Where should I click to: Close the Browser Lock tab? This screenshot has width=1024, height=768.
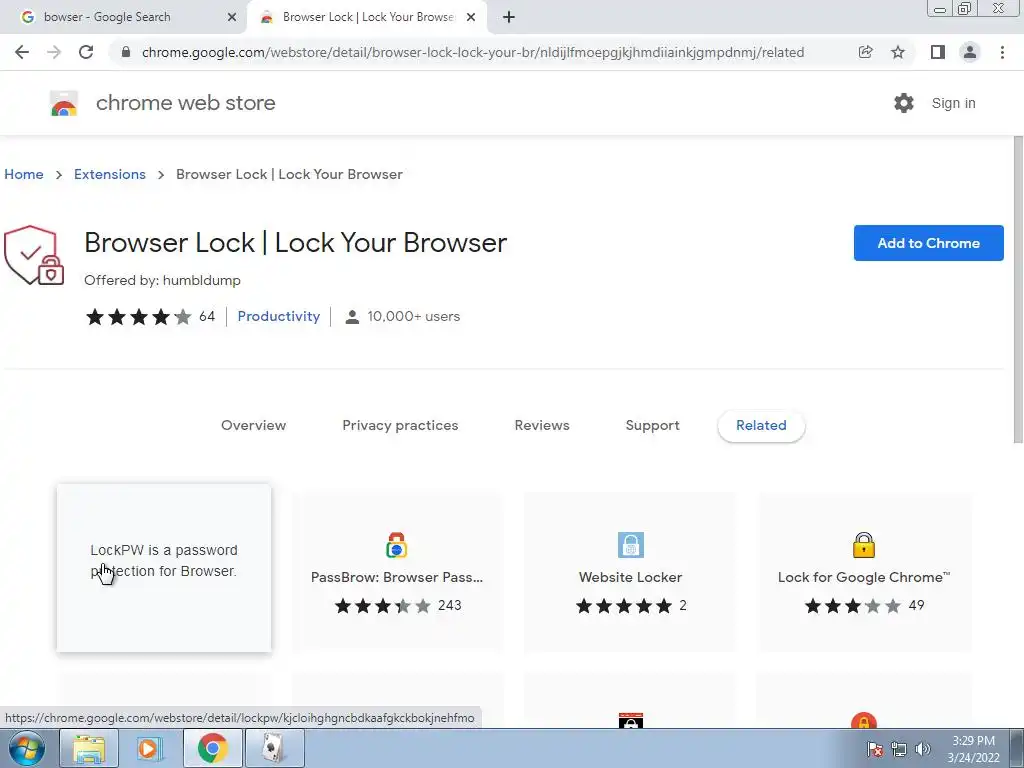tap(471, 17)
